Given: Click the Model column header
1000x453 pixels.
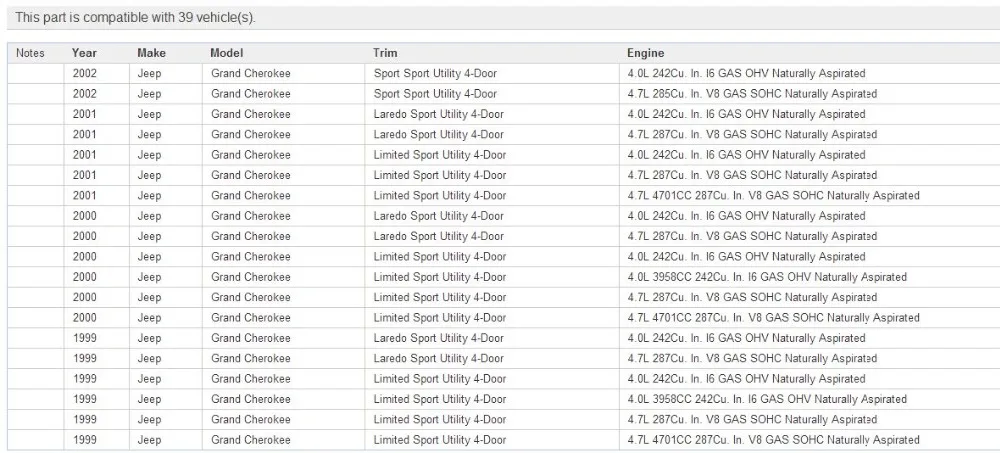Looking at the screenshot, I should click(226, 53).
